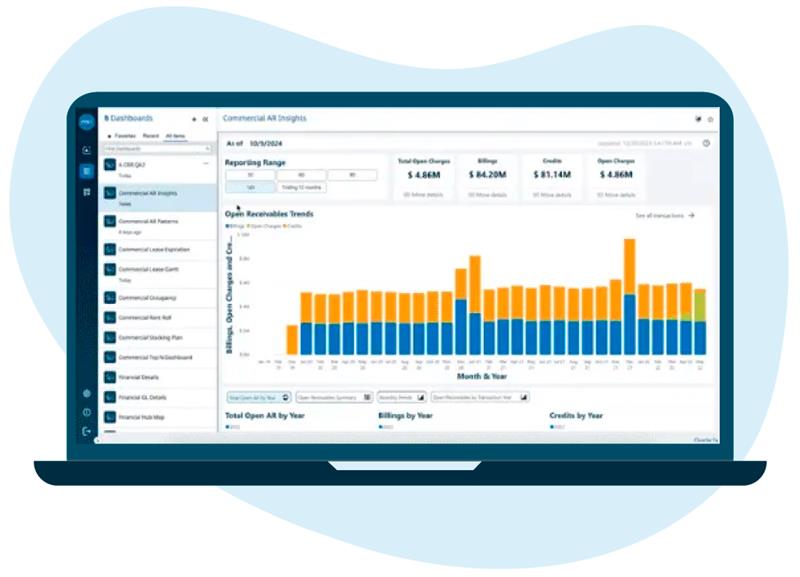Collapse the Dashboards side panel
Image resolution: width=800 pixels, height=577 pixels.
pos(205,119)
